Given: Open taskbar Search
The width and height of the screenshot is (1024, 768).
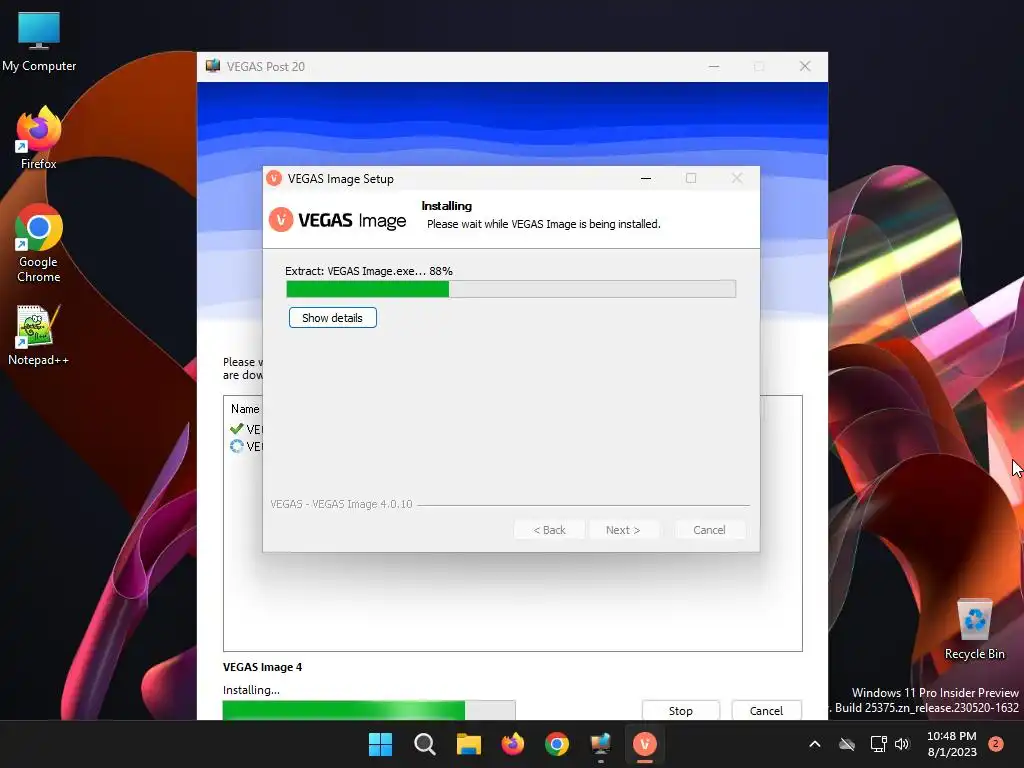Looking at the screenshot, I should (x=424, y=744).
